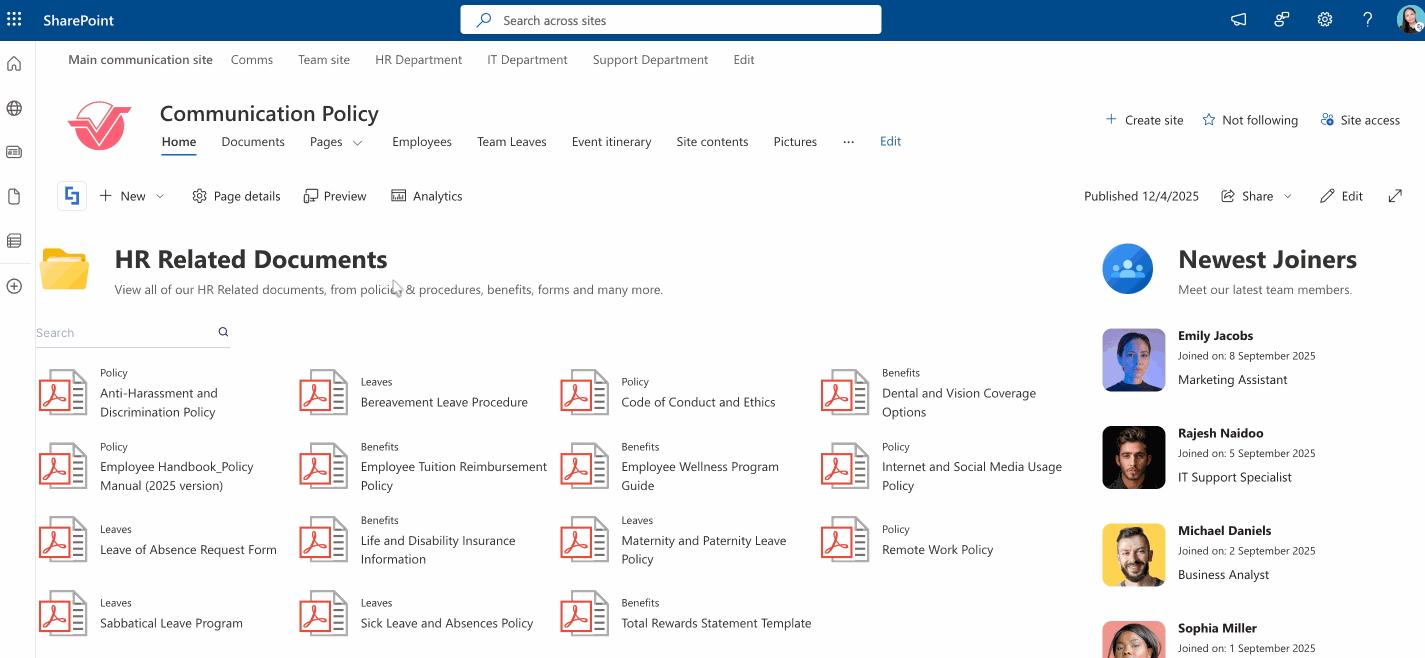This screenshot has width=1425, height=658.
Task: Select the Home icon in the left sidebar
Action: point(14,62)
